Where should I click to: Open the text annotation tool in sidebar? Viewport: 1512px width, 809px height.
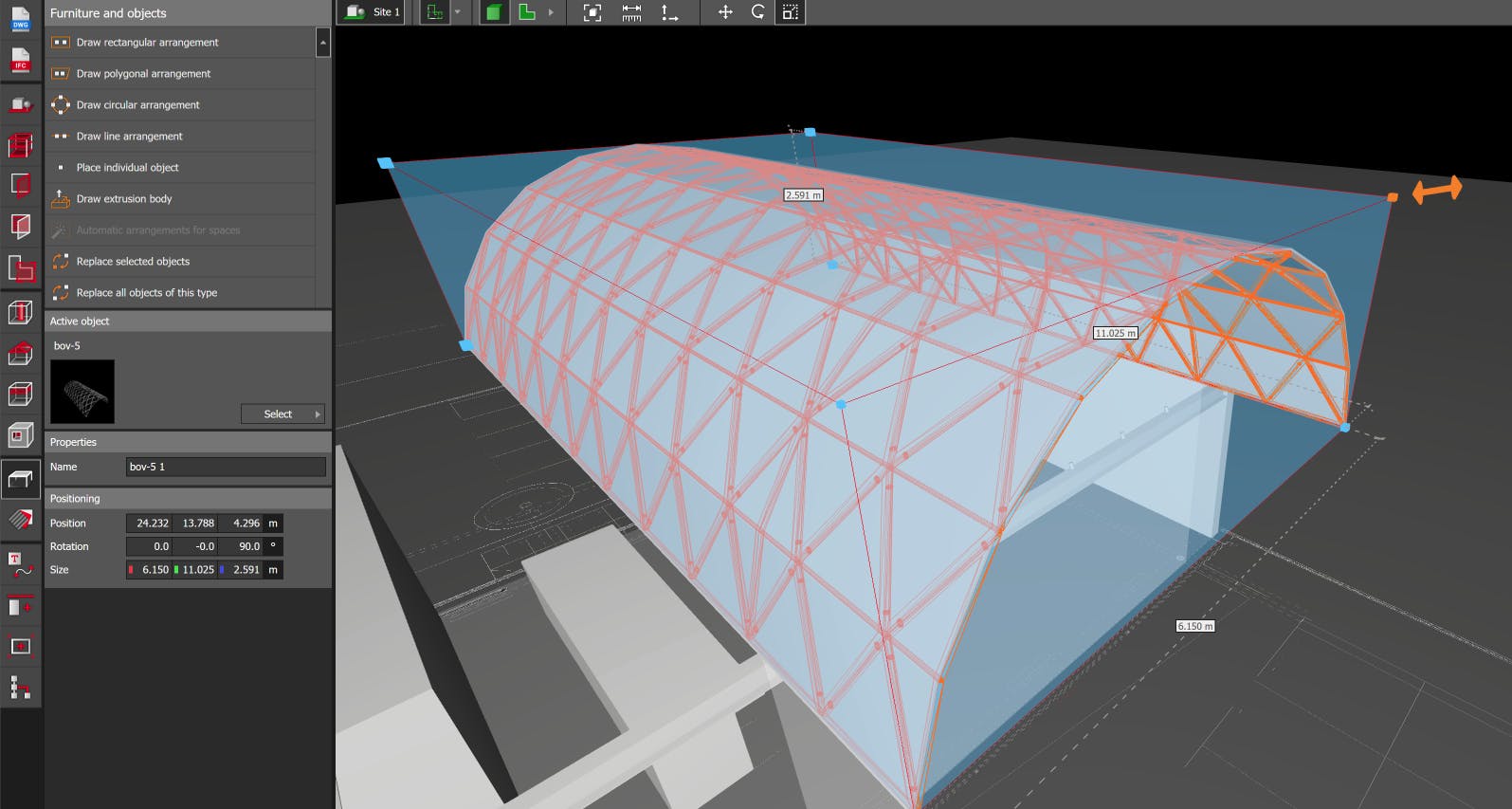pos(20,565)
